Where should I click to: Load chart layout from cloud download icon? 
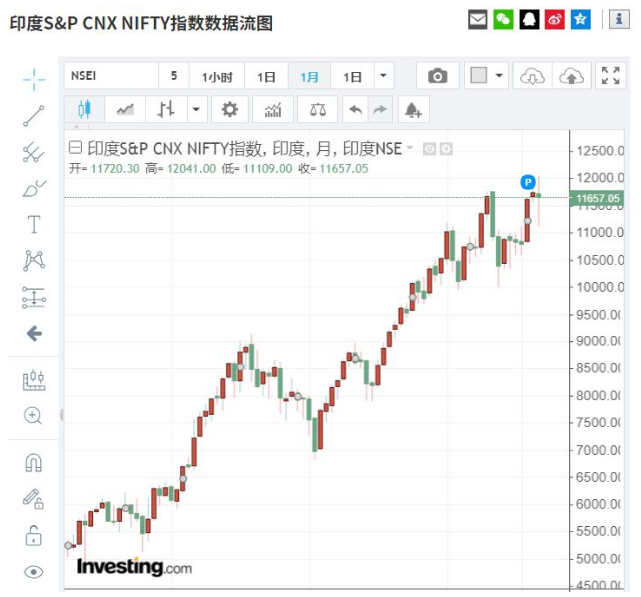coord(532,76)
